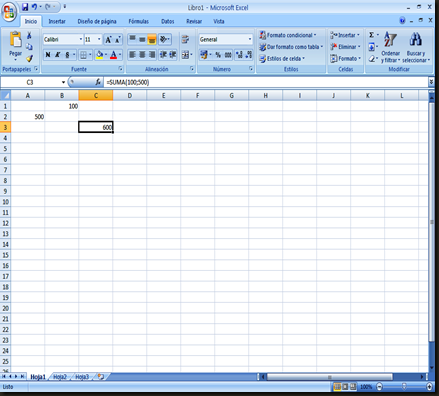The image size is (439, 396).
Task: Click the AutoSum sigma icon
Action: click(x=371, y=35)
